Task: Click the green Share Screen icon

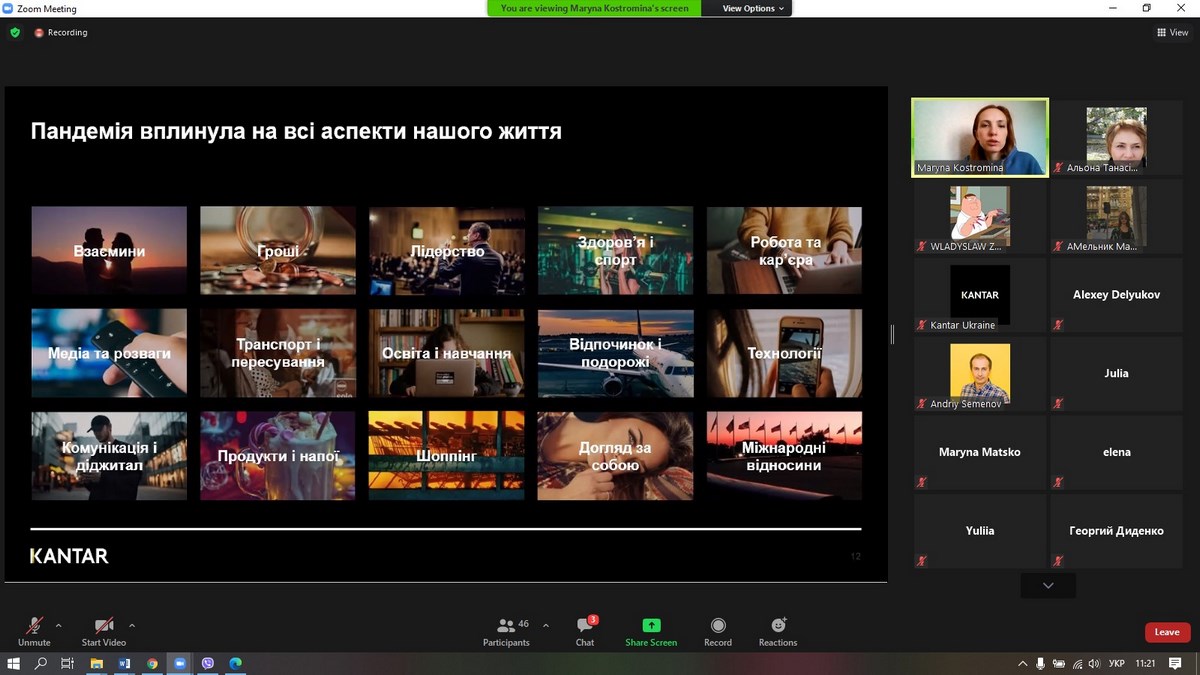Action: 651,626
